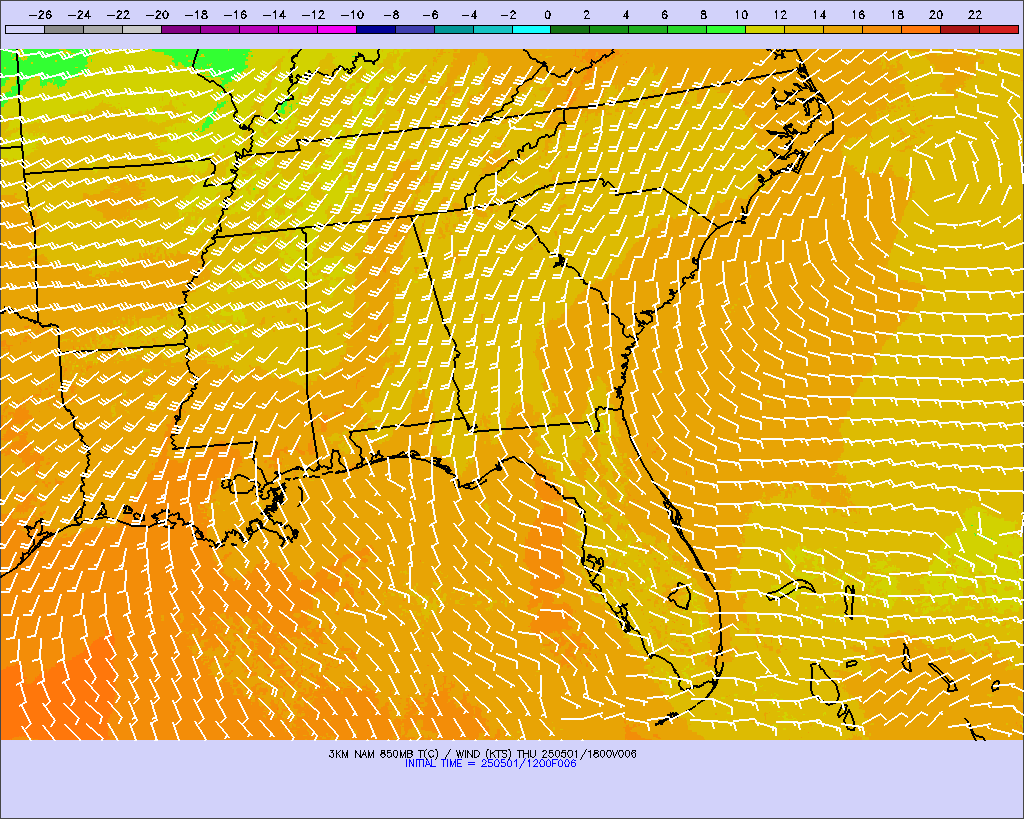Viewport: 1024px width, 819px height.
Task: Select the bright green swatch between 8 and 10
Action: (726, 29)
